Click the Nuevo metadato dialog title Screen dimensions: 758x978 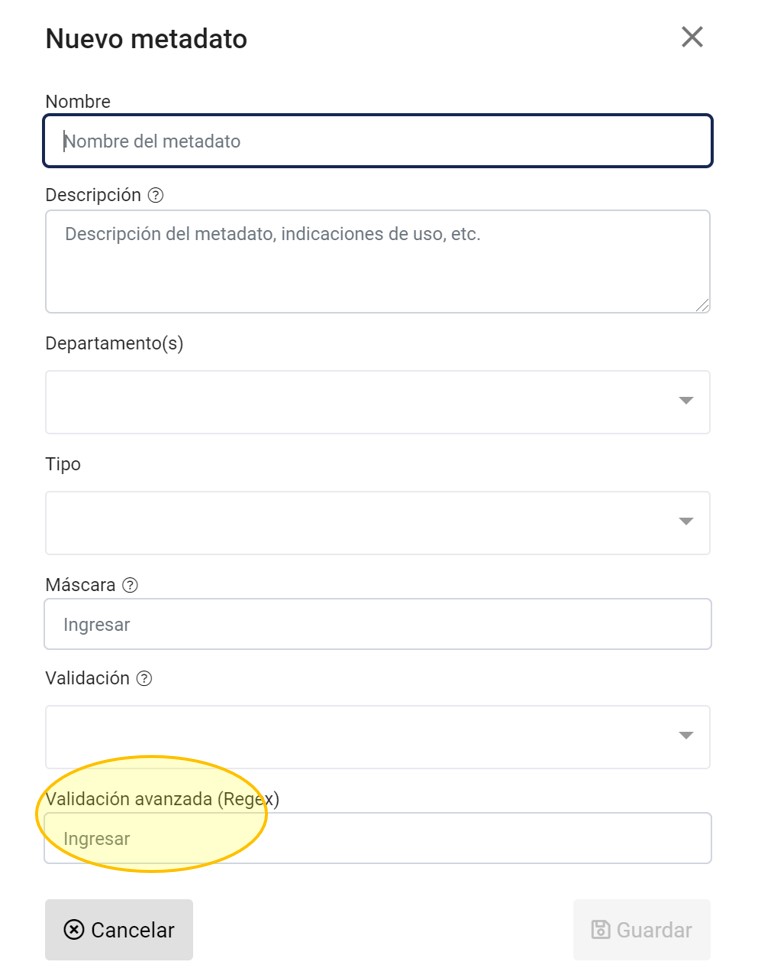[x=146, y=38]
